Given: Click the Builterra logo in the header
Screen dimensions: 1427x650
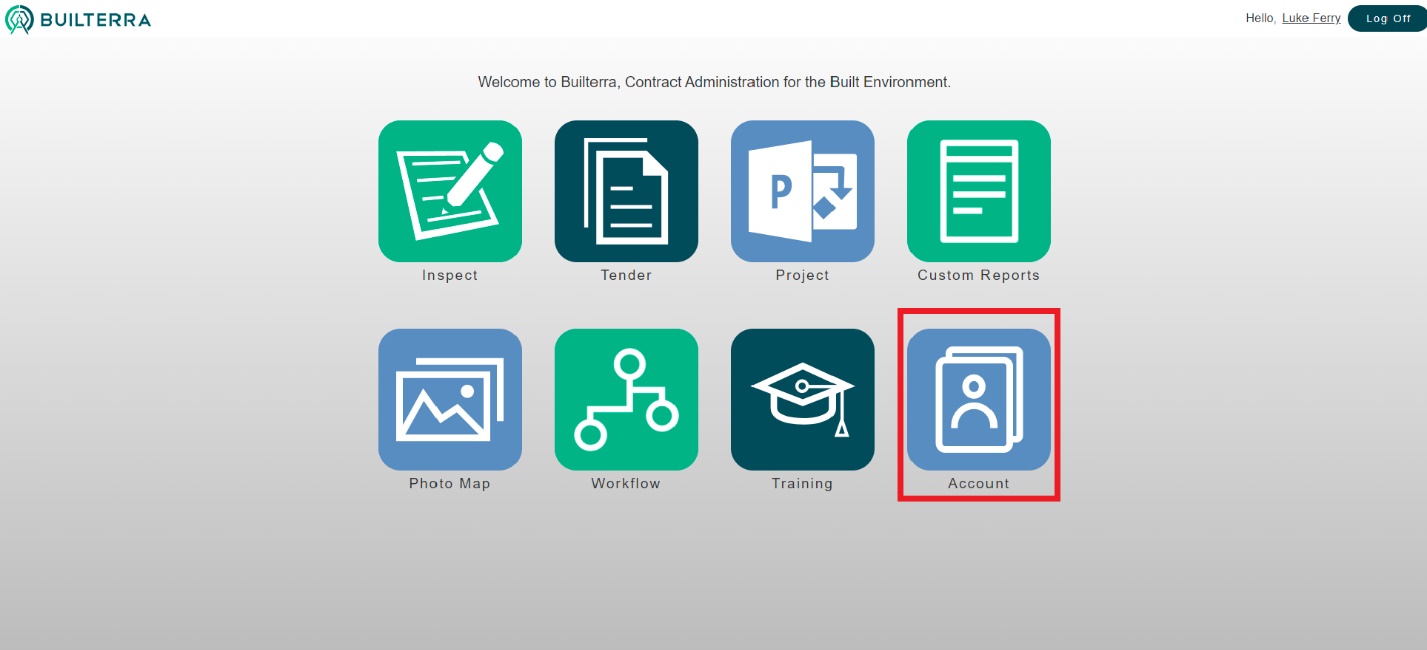Looking at the screenshot, I should [78, 19].
